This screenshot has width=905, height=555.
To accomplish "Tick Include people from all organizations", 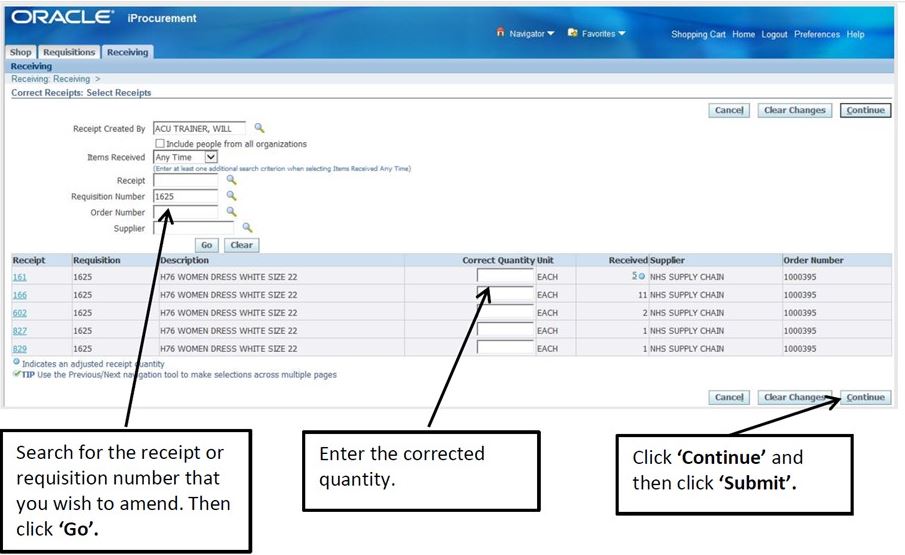I will click(160, 143).
